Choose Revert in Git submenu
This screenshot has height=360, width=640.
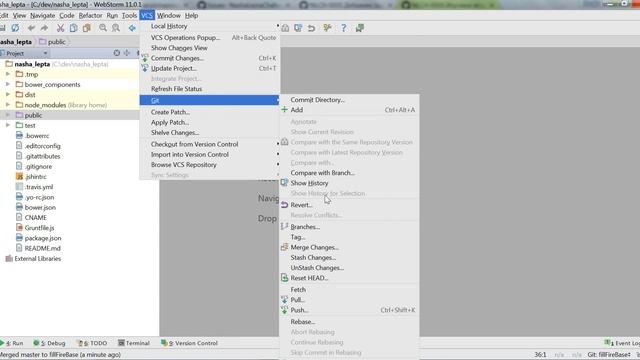coord(349,205)
